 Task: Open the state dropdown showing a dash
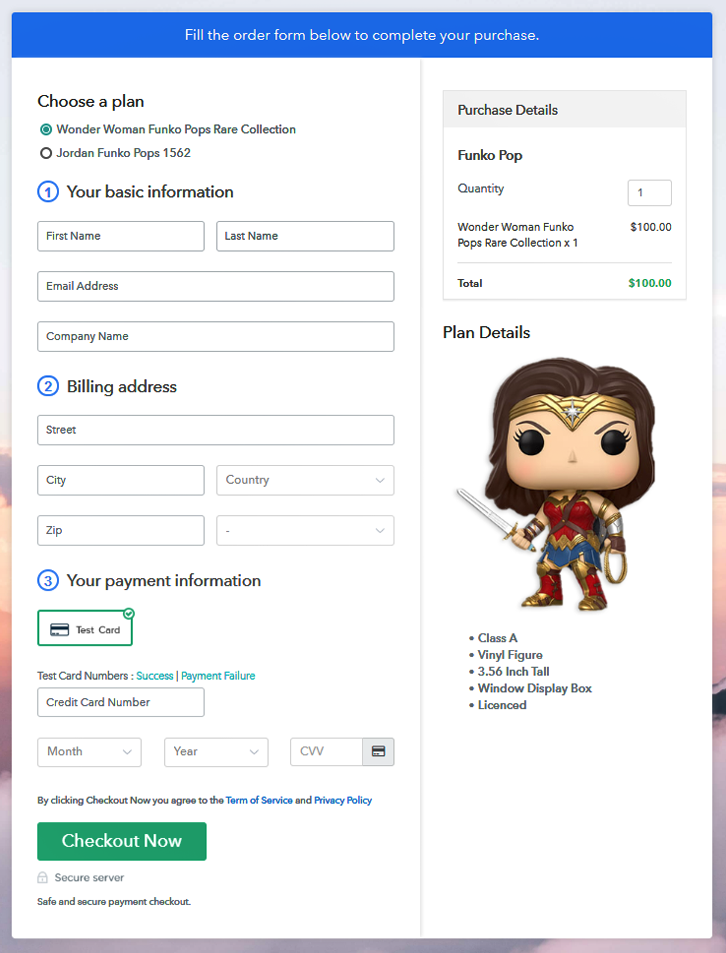coord(305,531)
